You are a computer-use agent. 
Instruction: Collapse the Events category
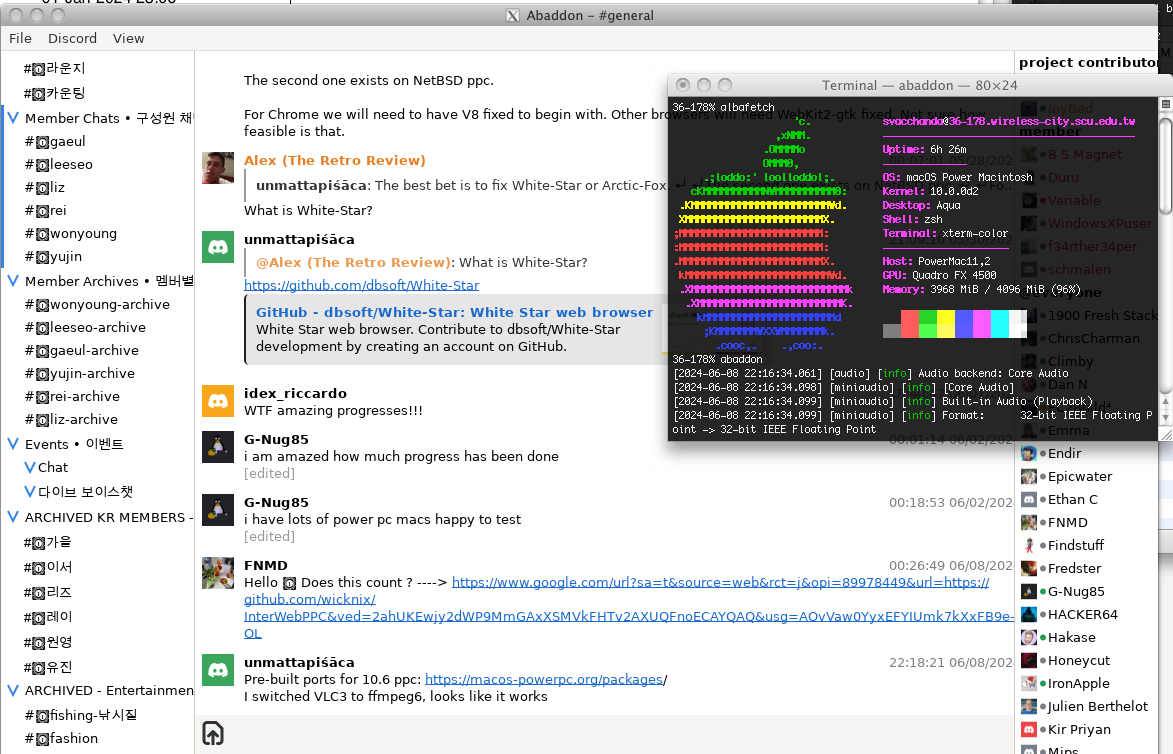tap(13, 444)
